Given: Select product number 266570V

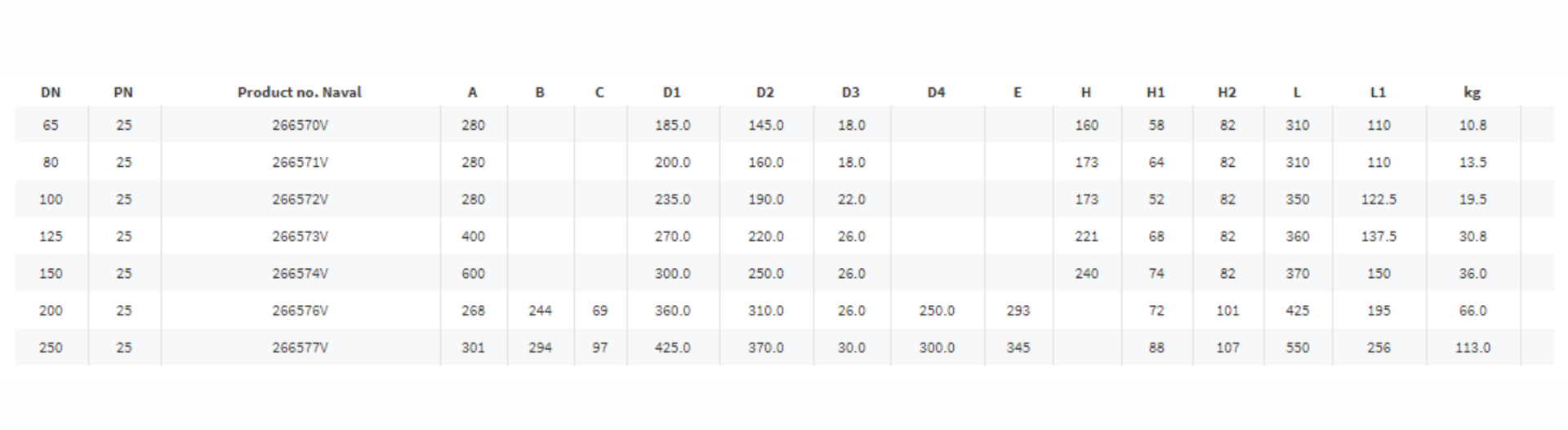Looking at the screenshot, I should coord(300,125).
